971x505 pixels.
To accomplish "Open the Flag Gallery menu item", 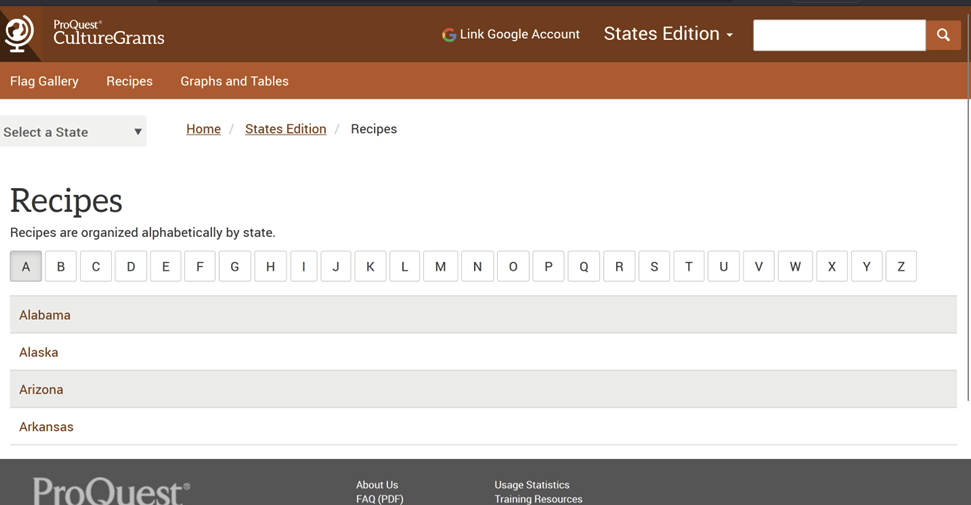I will pyautogui.click(x=44, y=81).
